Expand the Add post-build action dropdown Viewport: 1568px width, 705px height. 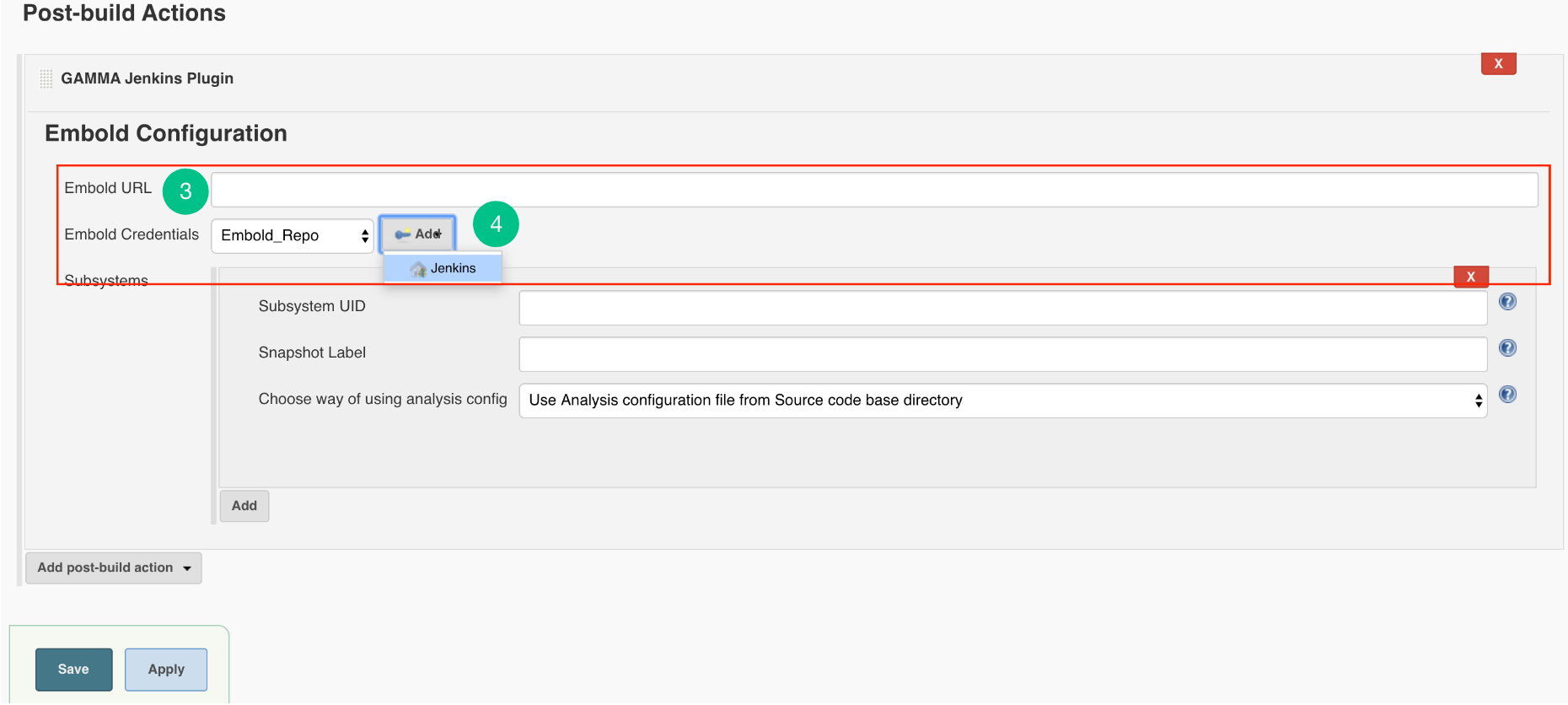click(x=114, y=568)
